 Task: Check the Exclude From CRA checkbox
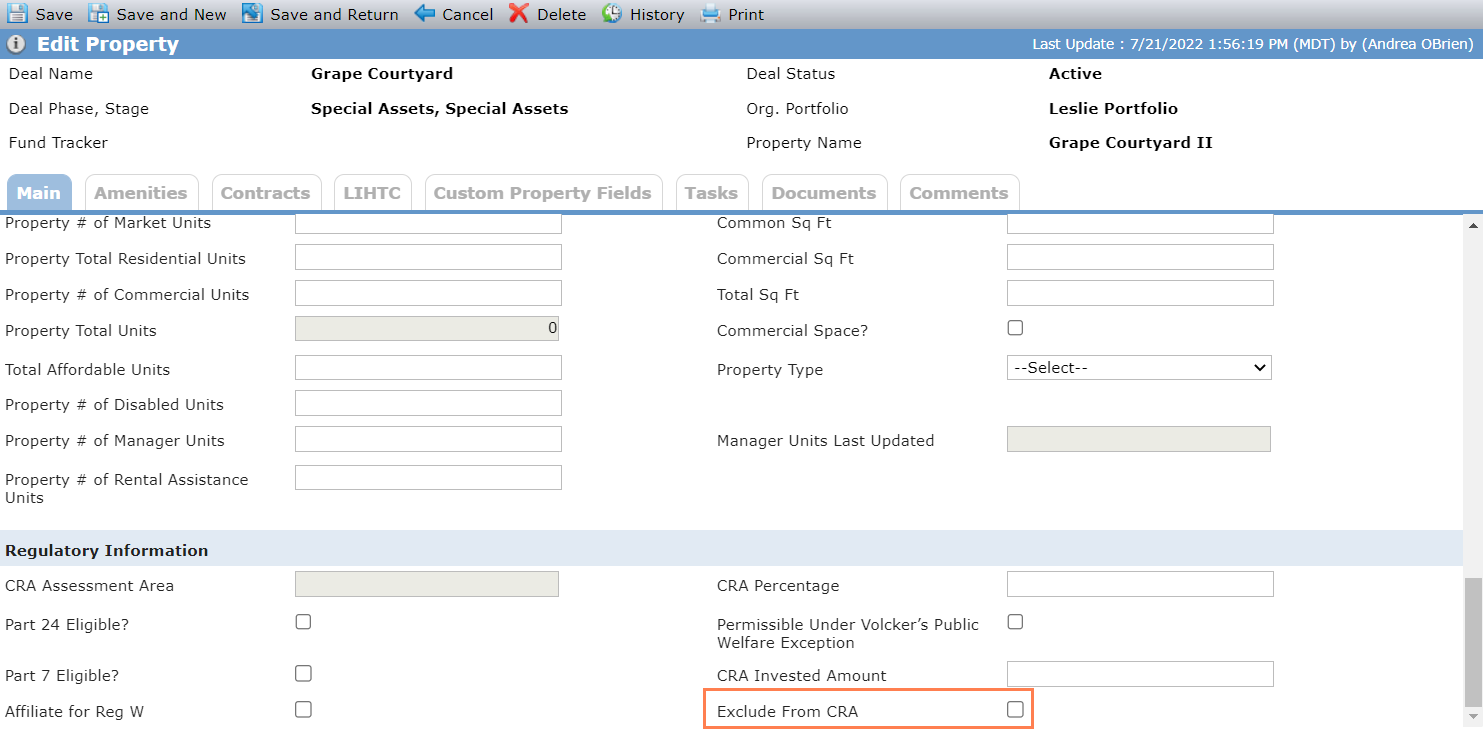(x=1015, y=709)
